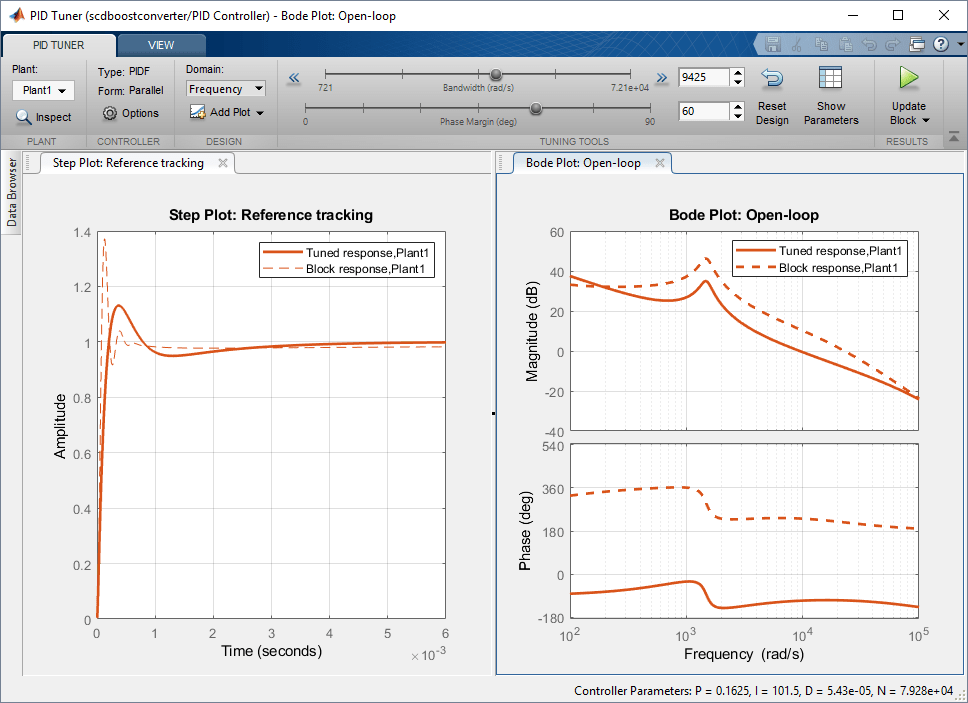Decrease bandwidth range with left double arrow

[294, 78]
